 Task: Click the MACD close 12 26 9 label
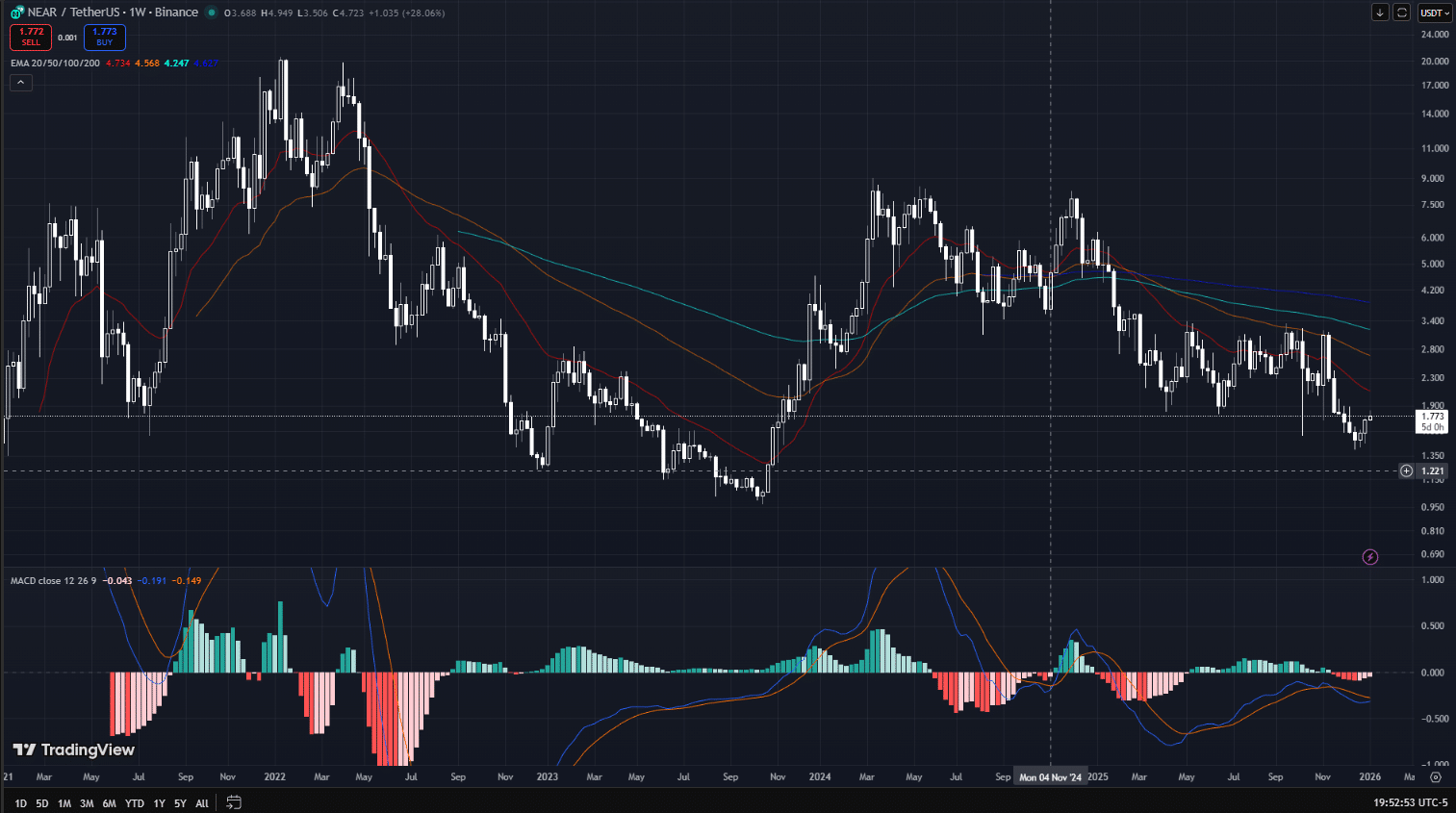pyautogui.click(x=53, y=580)
